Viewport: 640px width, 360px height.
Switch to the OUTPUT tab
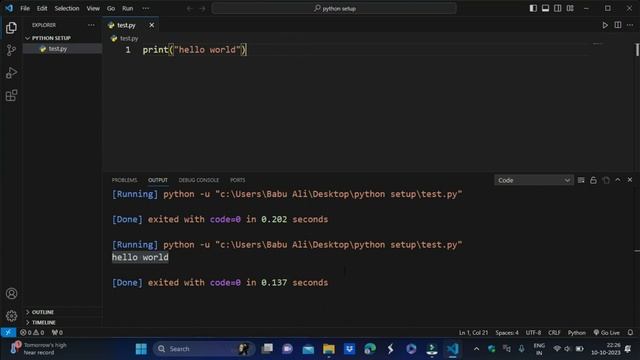click(158, 180)
